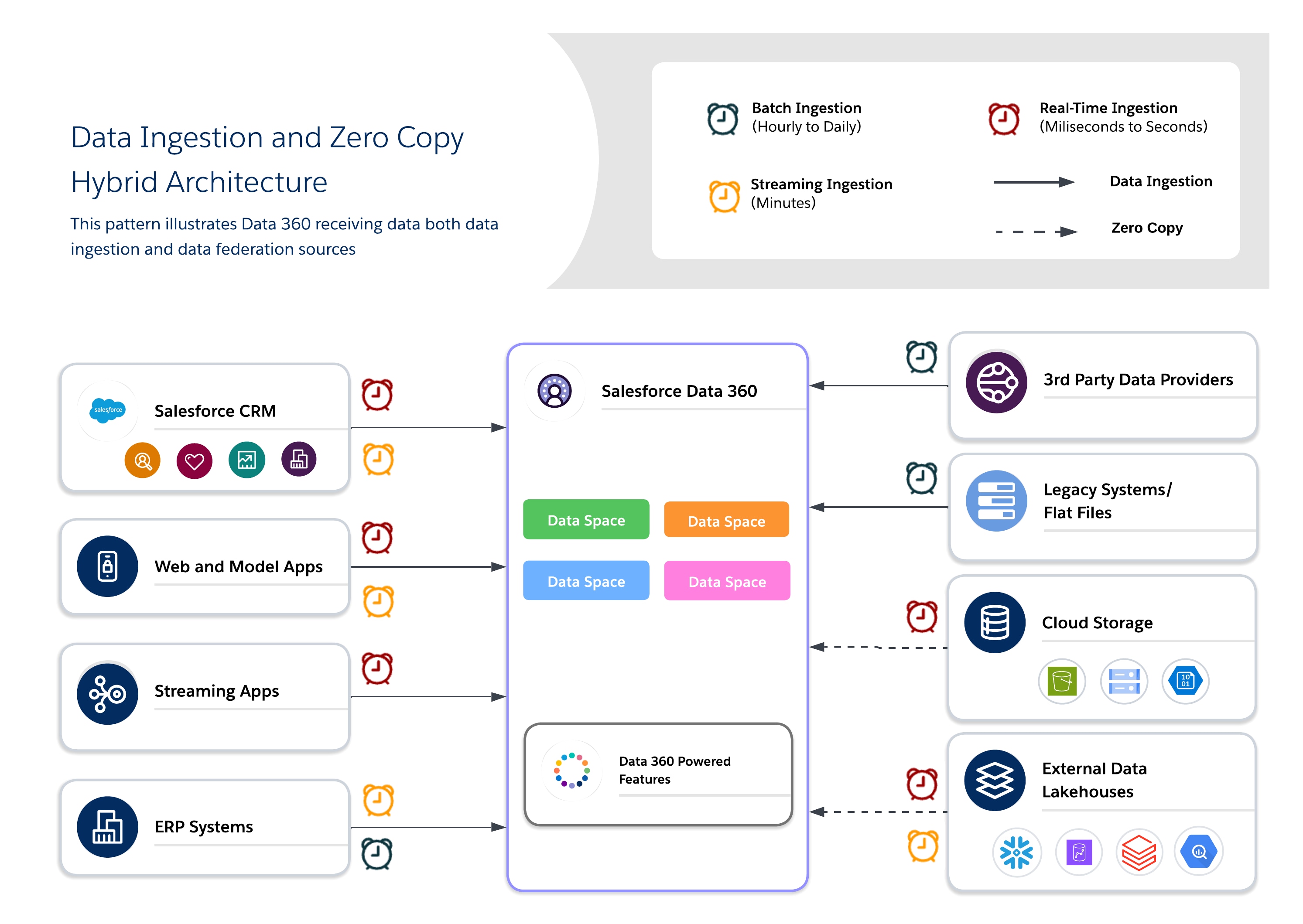Screen dimensions: 1303x924
Task: Click the orange Data Space tile
Action: [x=726, y=519]
